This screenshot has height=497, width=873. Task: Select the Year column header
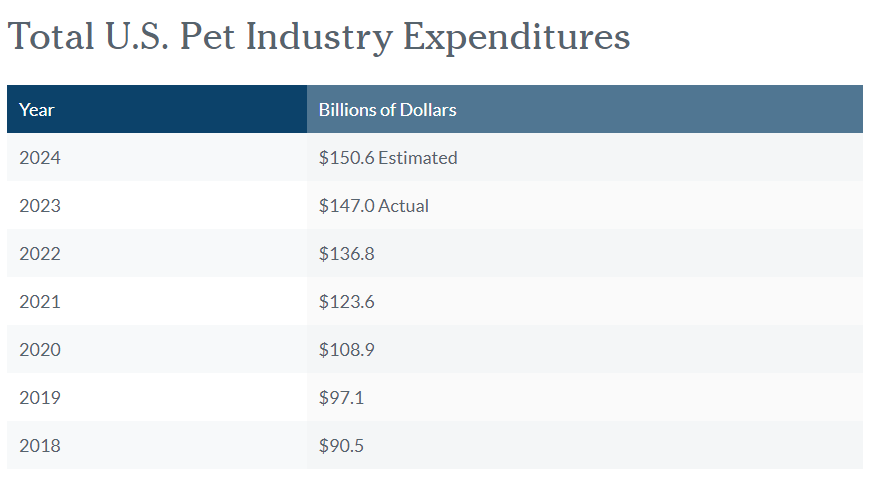point(37,110)
